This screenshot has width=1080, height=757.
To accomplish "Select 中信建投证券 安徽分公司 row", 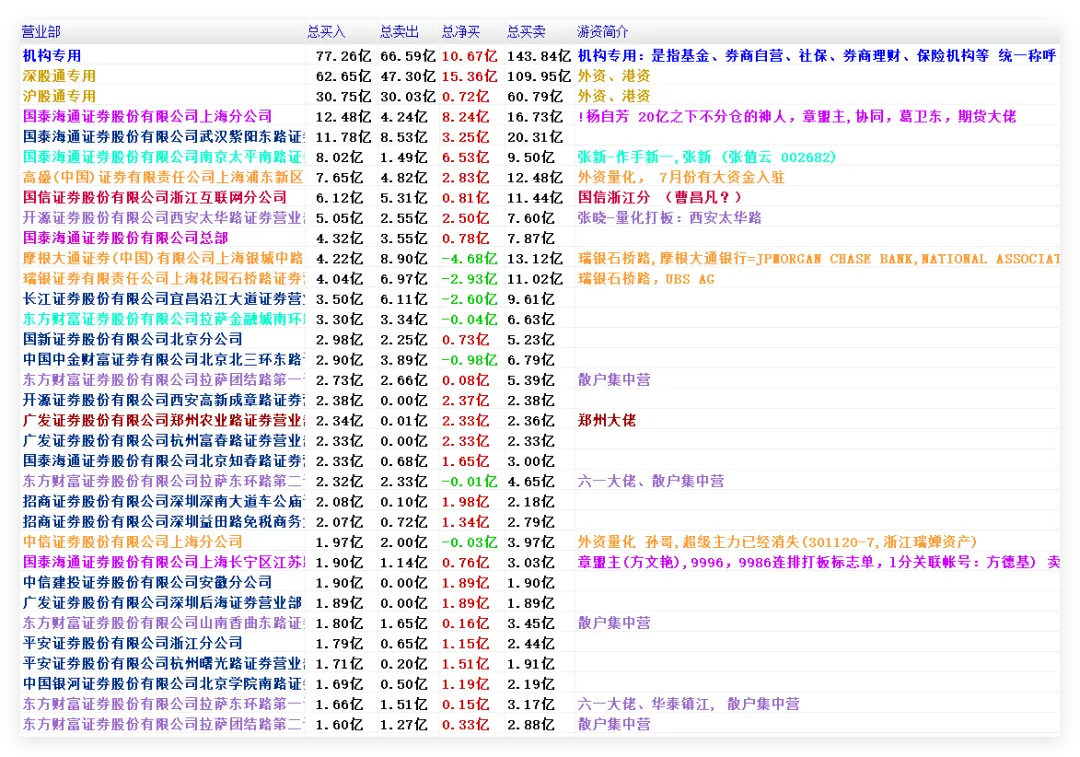I will click(x=147, y=583).
